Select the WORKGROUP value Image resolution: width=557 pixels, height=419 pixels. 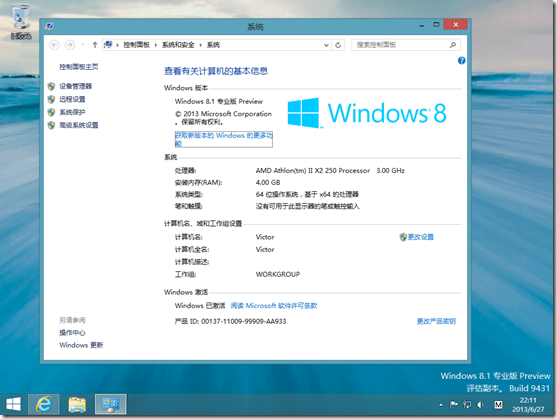278,274
